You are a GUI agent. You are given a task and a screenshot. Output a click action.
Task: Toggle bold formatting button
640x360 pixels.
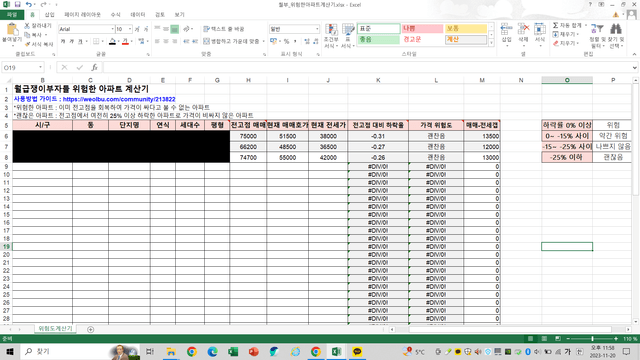click(63, 41)
